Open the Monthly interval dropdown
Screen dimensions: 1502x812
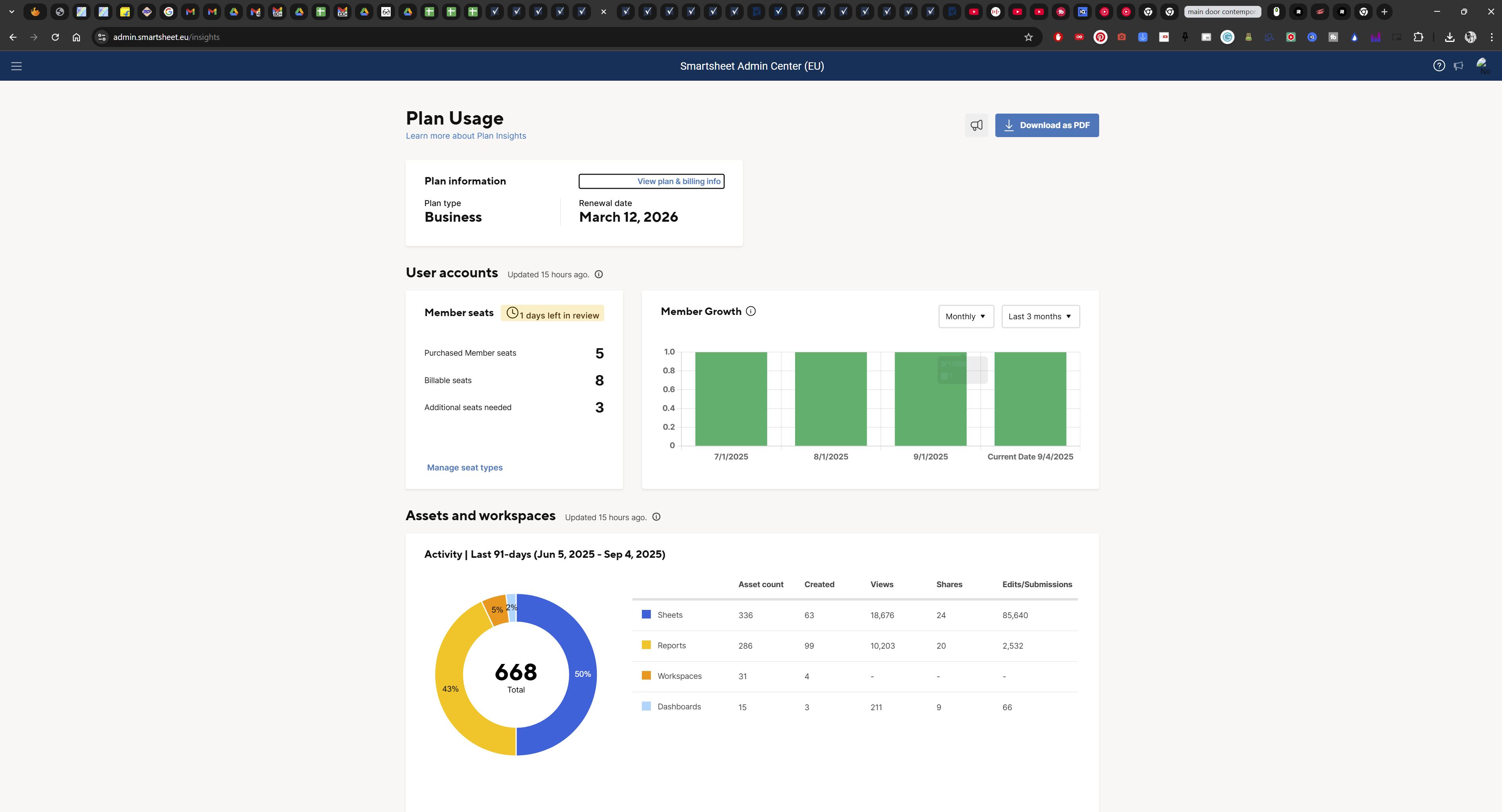pyautogui.click(x=966, y=316)
